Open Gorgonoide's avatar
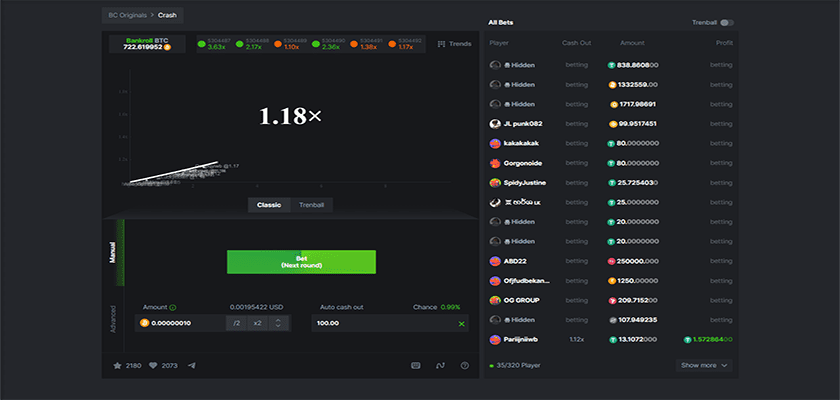Viewport: 840px width, 400px height. coord(495,163)
